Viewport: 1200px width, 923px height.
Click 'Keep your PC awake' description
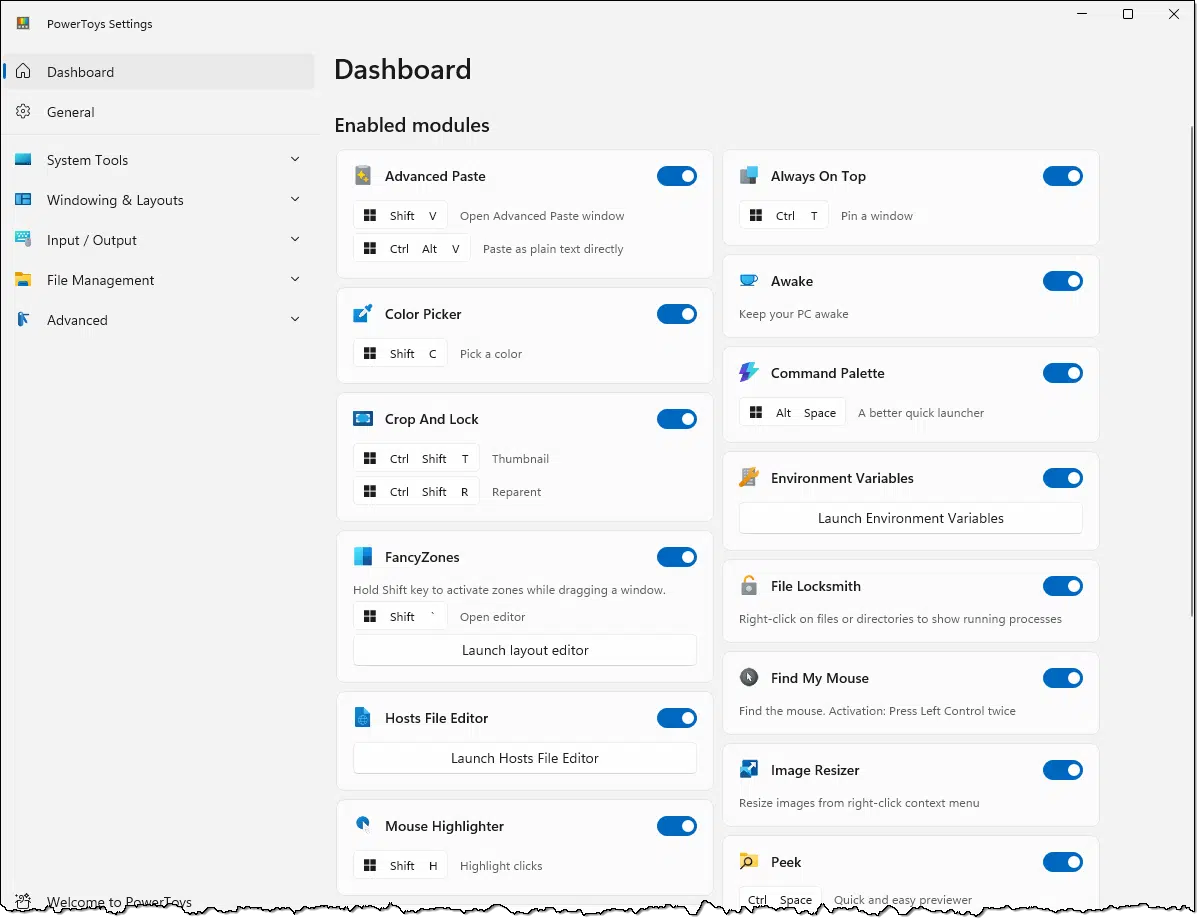pyautogui.click(x=794, y=314)
